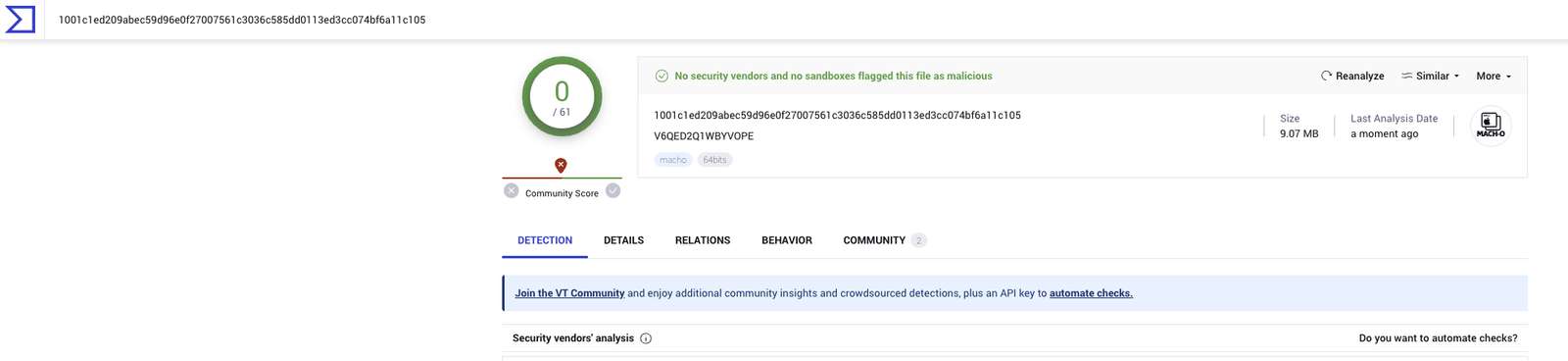The width and height of the screenshot is (1568, 361).
Task: Click the SHA-256 hash in the file summary
Action: coord(837,115)
